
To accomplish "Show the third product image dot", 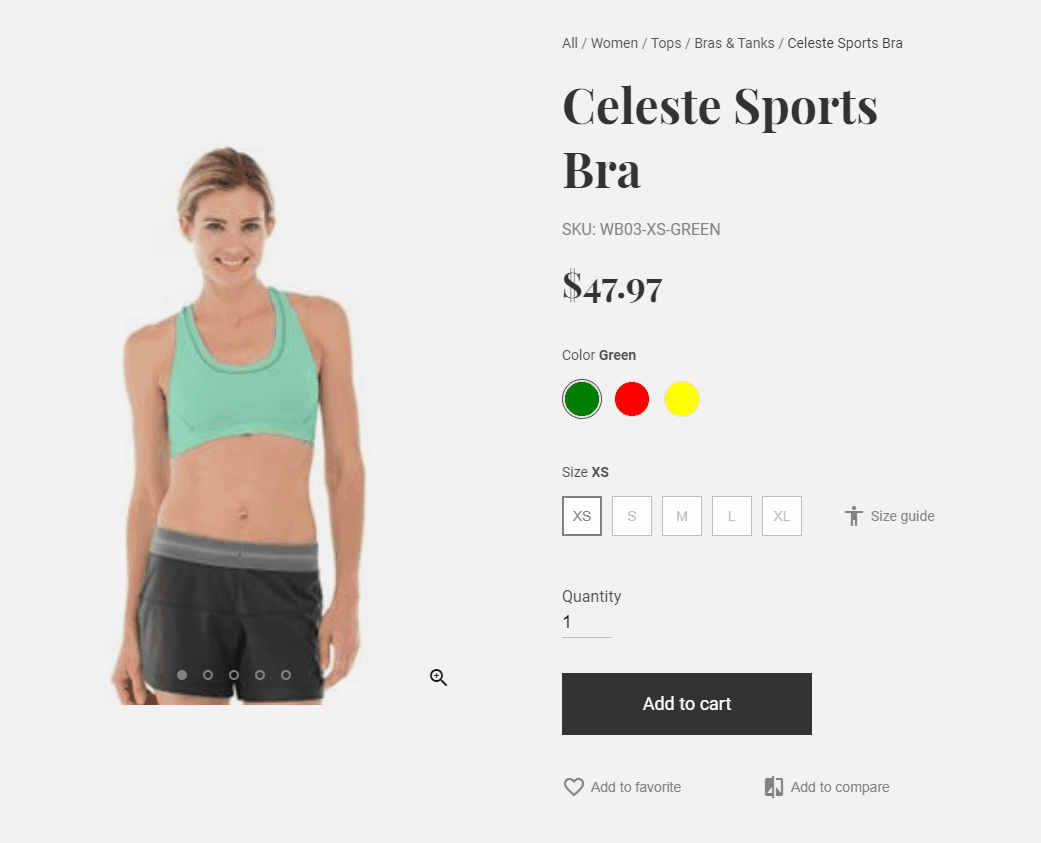I will point(234,674).
